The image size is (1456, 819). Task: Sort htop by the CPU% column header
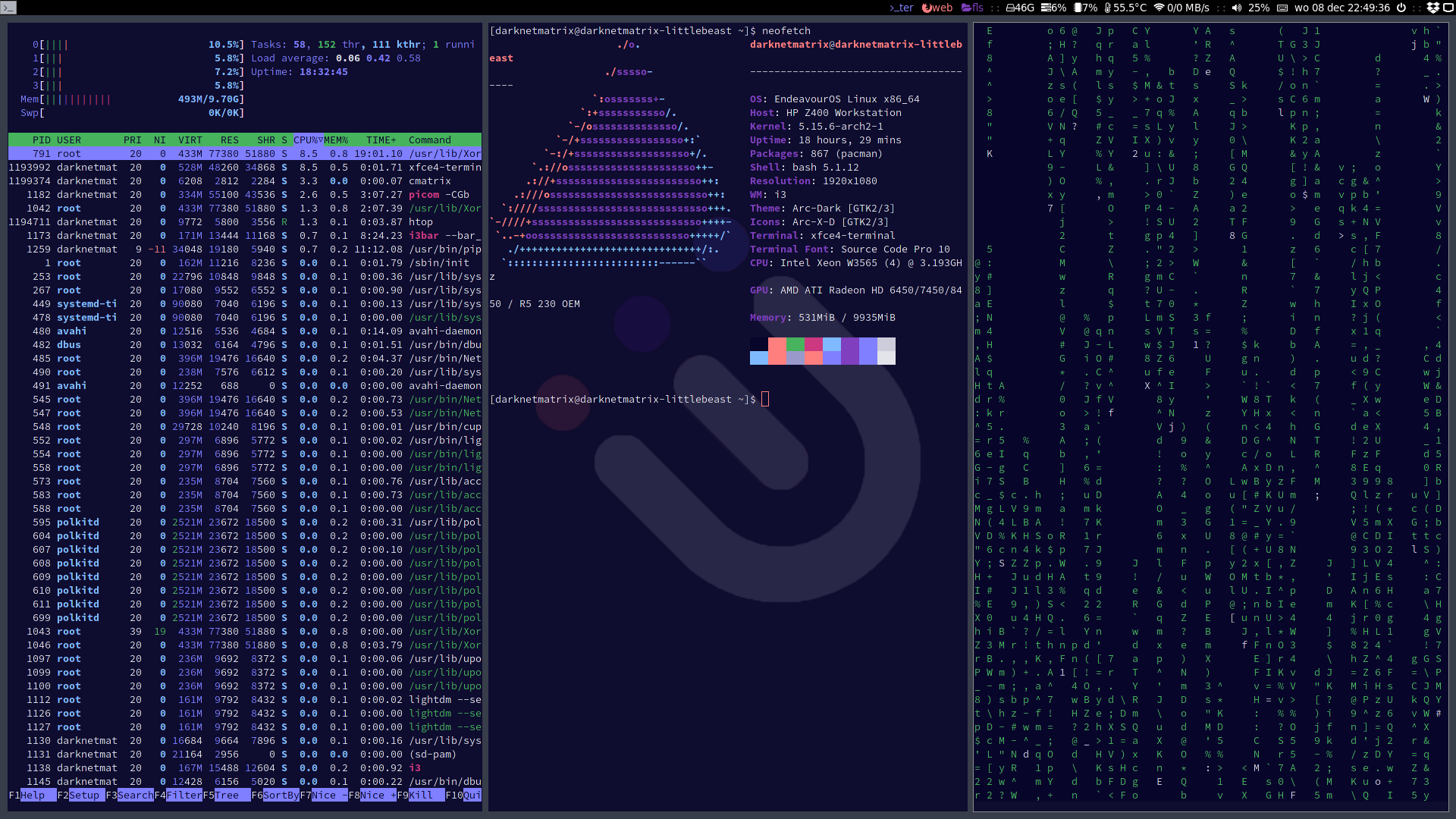coord(309,140)
